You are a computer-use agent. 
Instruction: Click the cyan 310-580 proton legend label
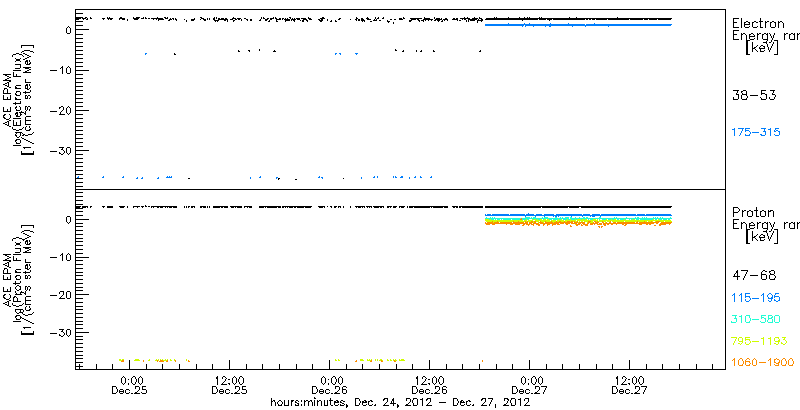[x=756, y=320]
